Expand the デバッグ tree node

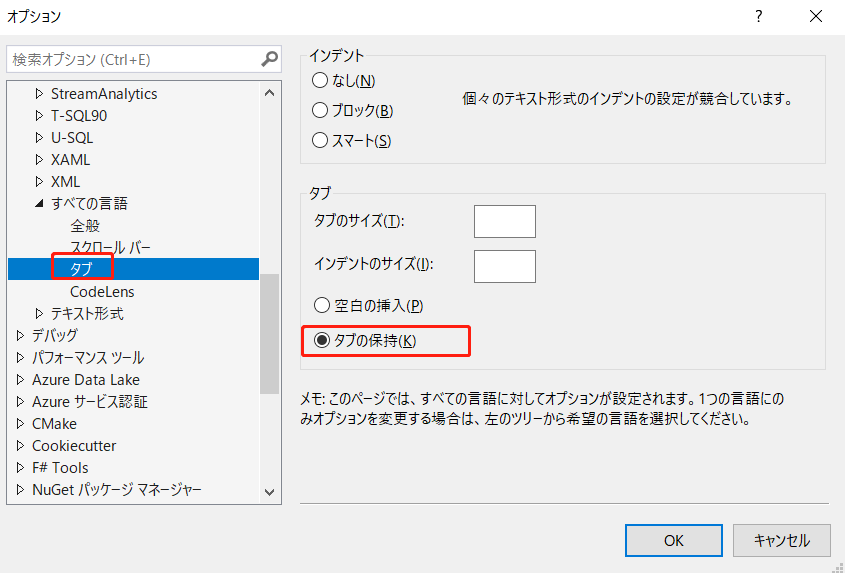20,335
